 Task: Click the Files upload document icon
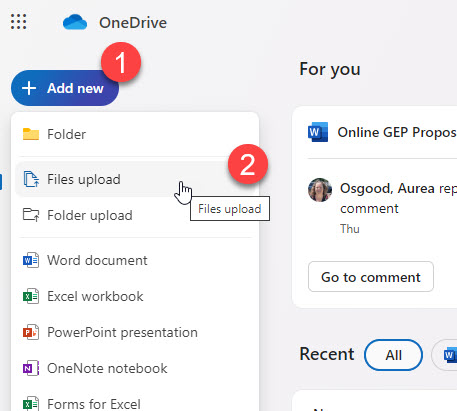[x=31, y=179]
